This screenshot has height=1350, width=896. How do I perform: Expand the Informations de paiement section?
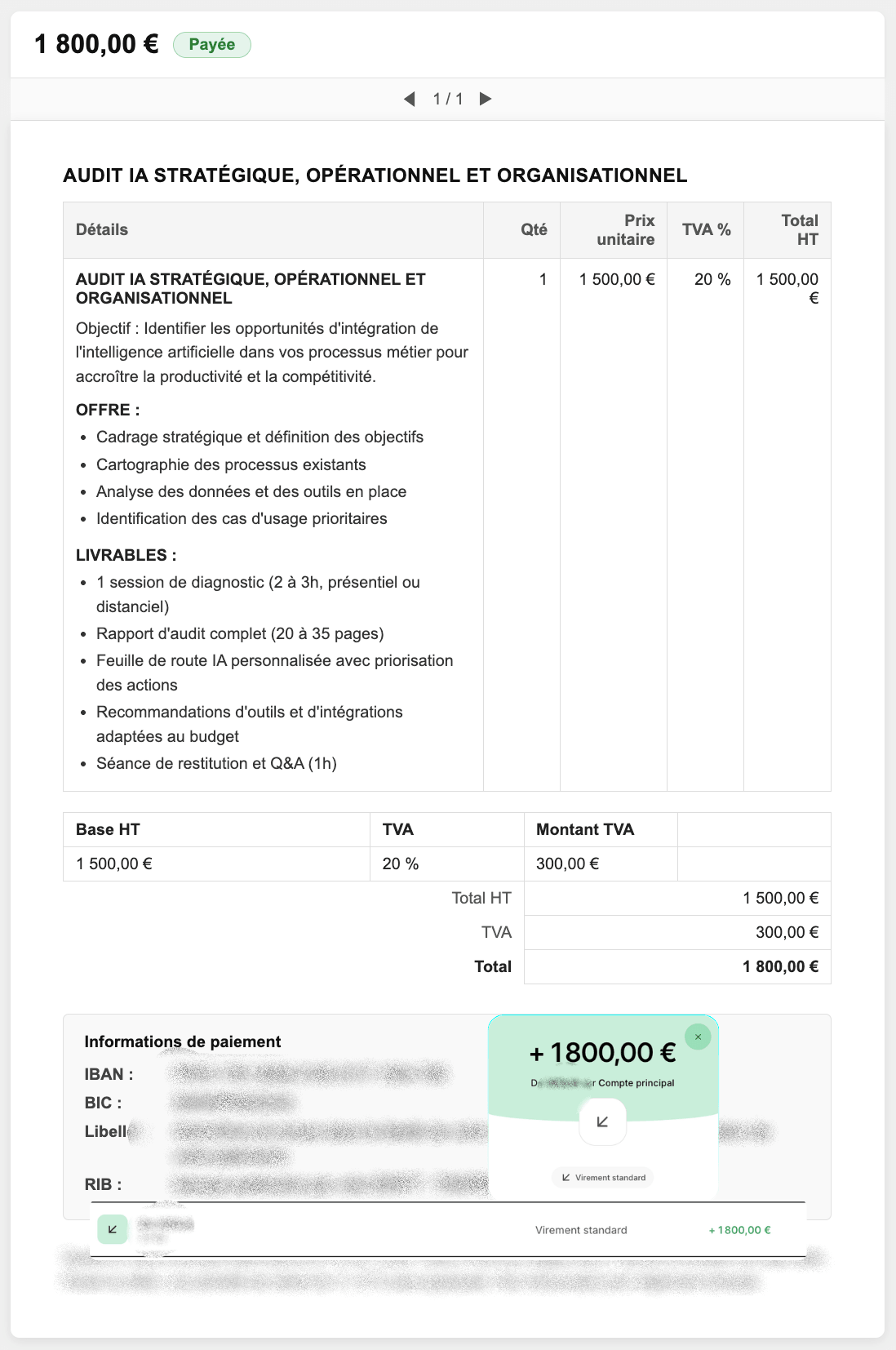click(x=183, y=1041)
